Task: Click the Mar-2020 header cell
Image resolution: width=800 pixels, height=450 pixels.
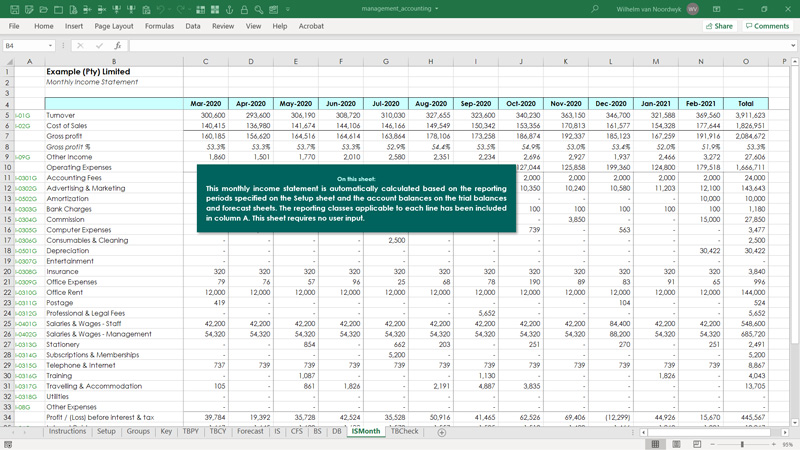Action: (x=206, y=104)
